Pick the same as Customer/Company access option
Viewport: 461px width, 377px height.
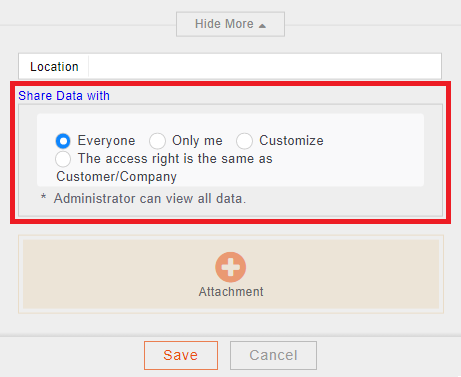(x=63, y=159)
